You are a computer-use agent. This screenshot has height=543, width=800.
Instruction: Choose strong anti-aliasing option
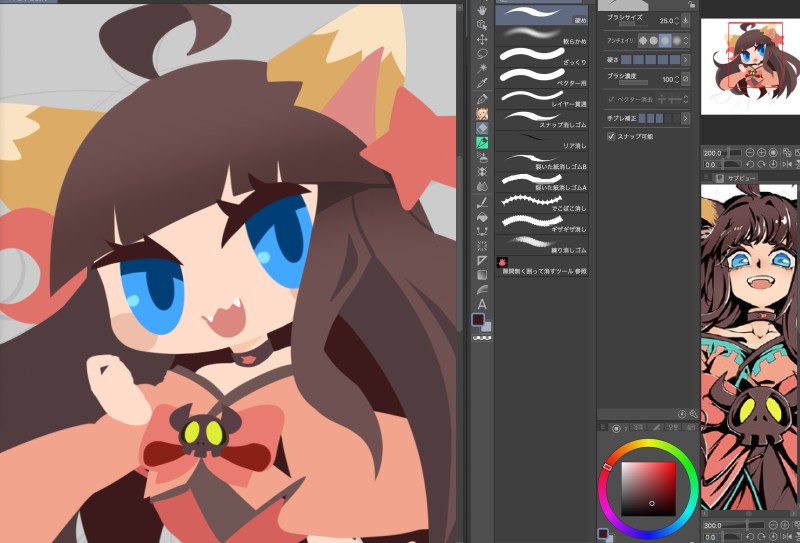click(677, 40)
